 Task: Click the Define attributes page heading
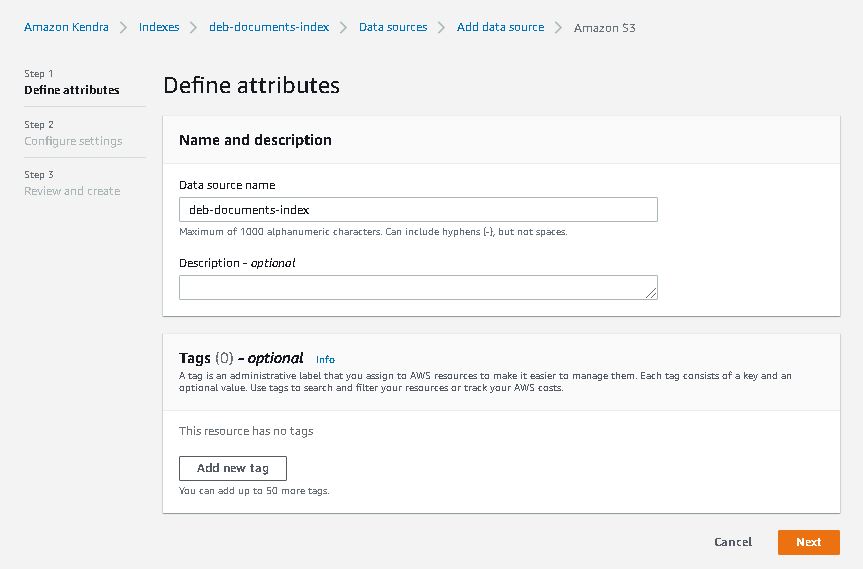(252, 85)
